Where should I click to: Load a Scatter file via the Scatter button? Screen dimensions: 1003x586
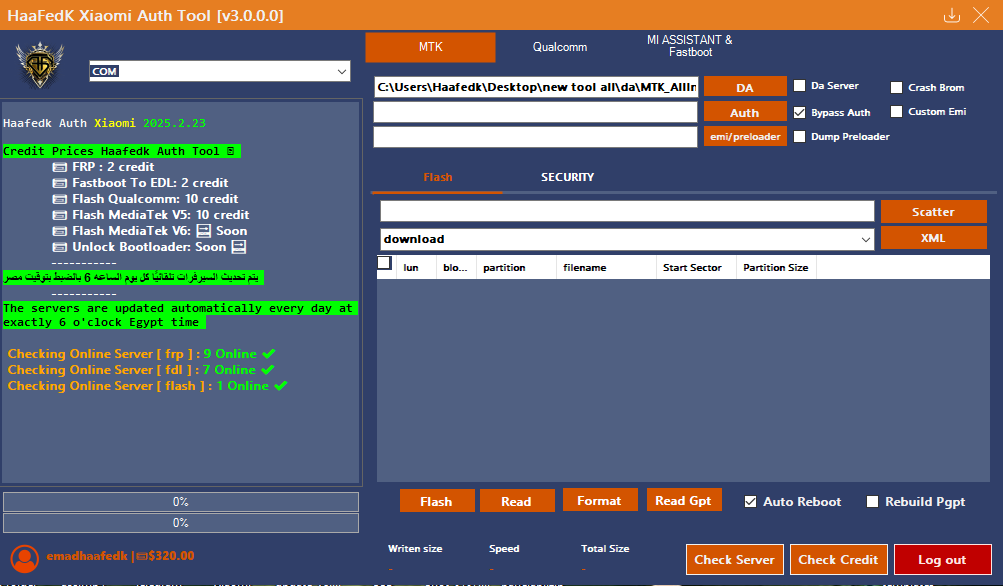[x=933, y=212]
